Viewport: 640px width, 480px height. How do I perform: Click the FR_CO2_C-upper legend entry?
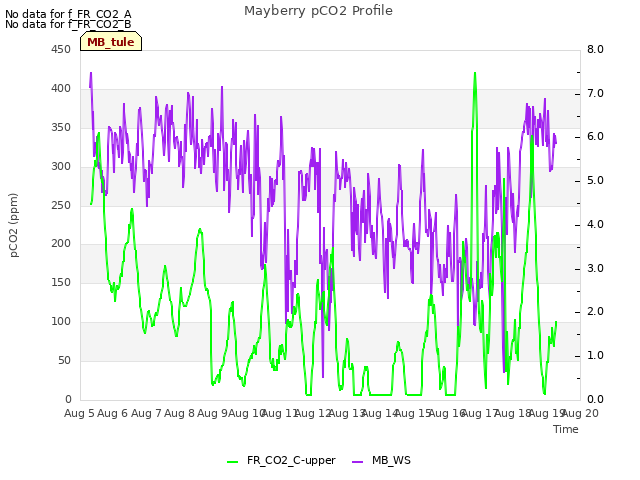tap(281, 460)
